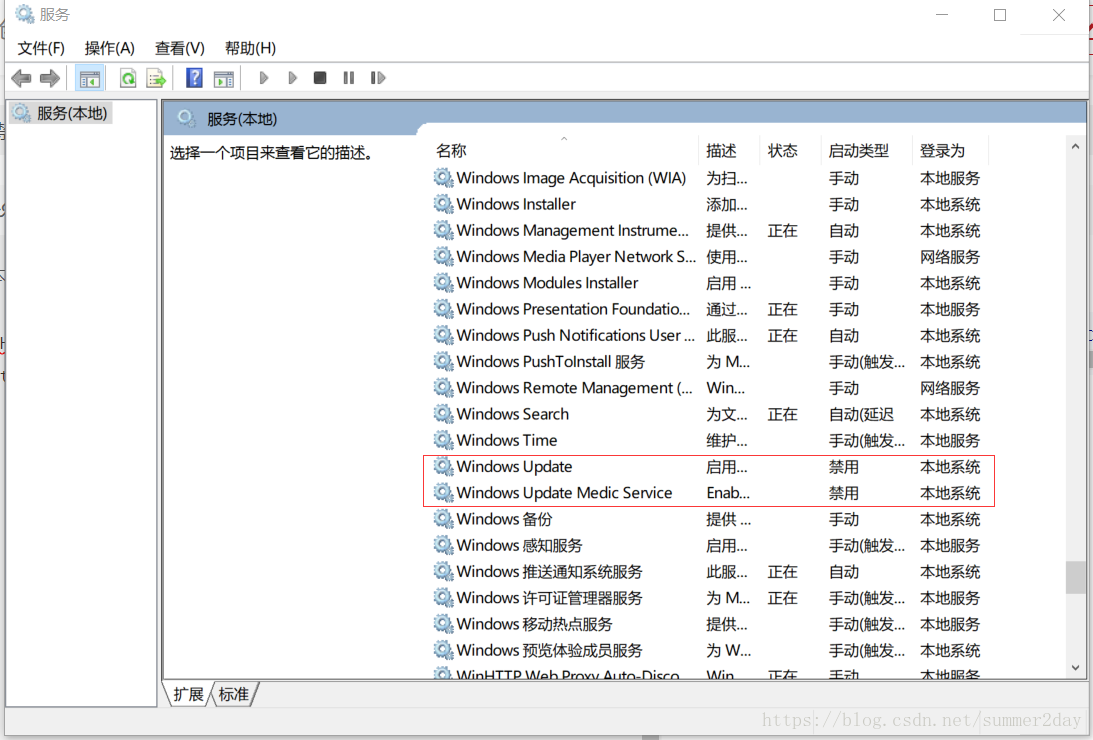This screenshot has width=1093, height=740.
Task: Click 网络服务 logon of Windows Remote Management
Action: click(950, 387)
